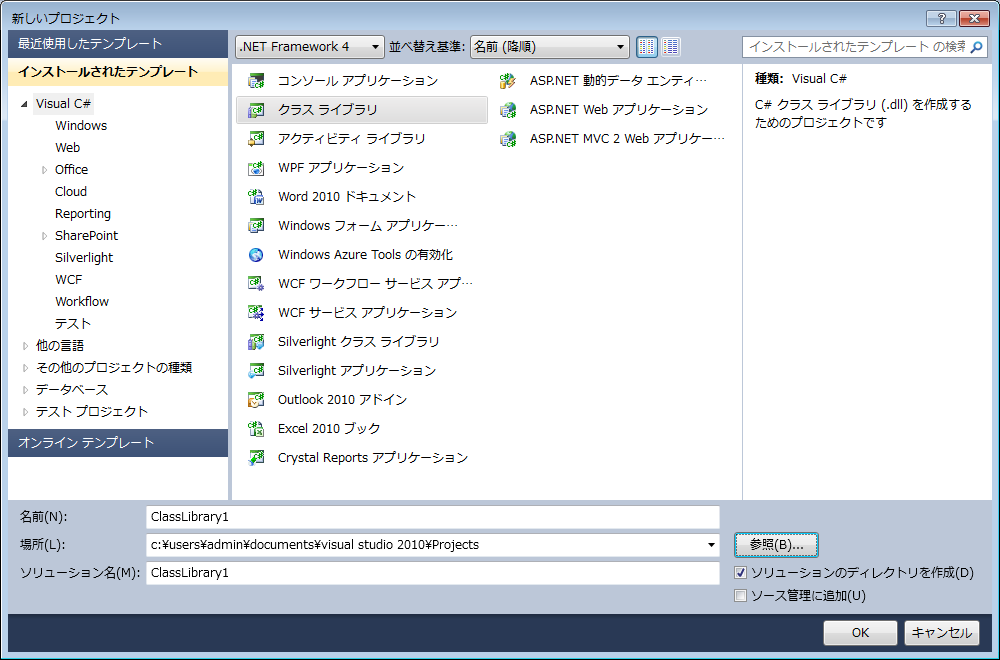Open the .NET Framework 4 version dropdown
The height and width of the screenshot is (660, 1000).
point(310,47)
